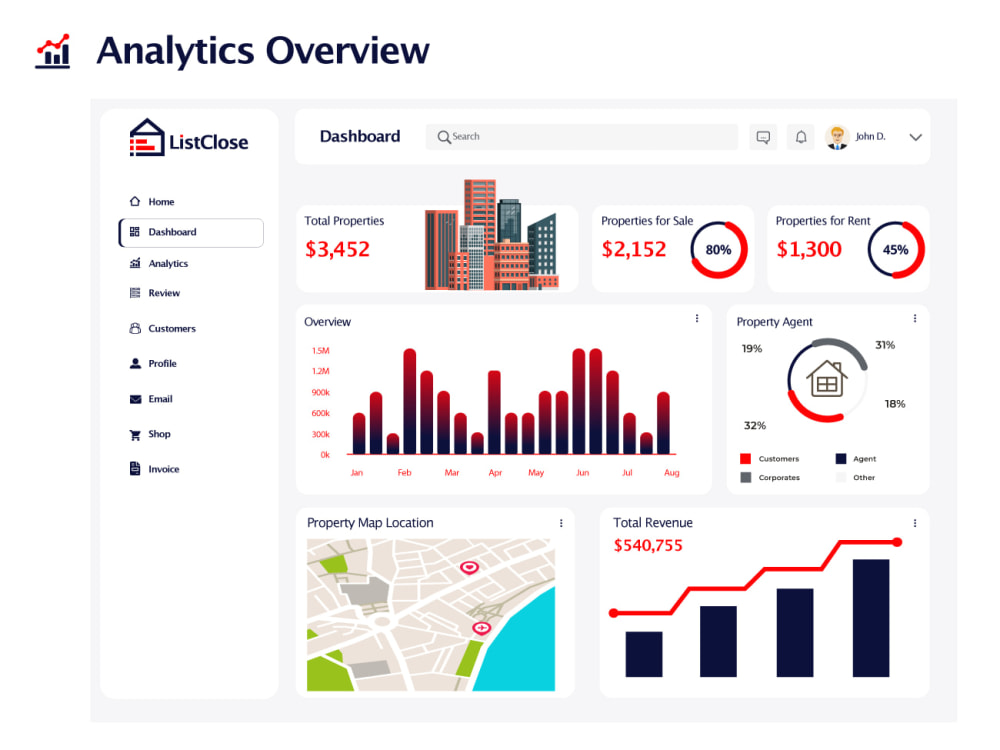This screenshot has height=750, width=1000.
Task: Click the 18% label in Property Agent chart
Action: point(895,404)
